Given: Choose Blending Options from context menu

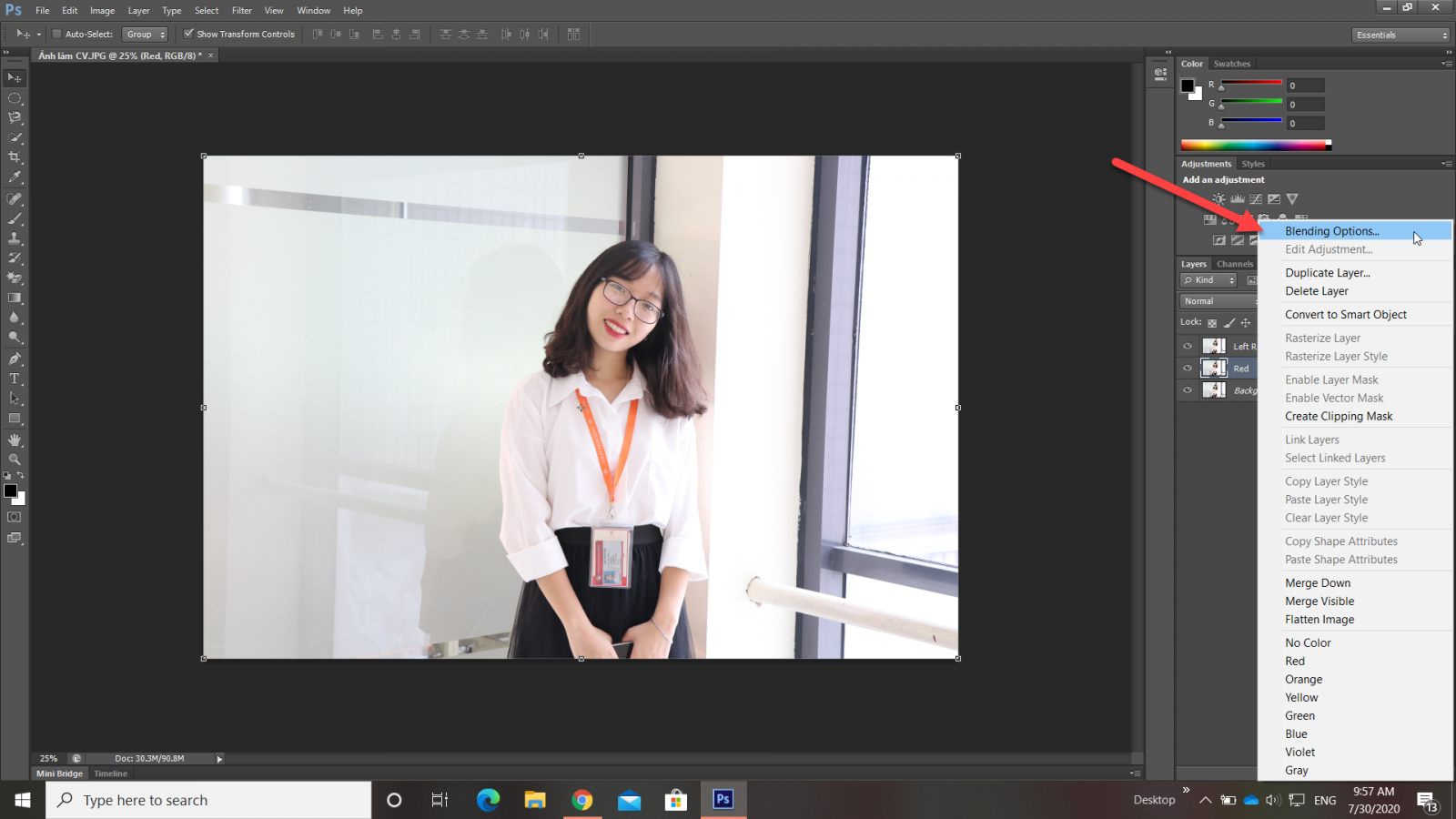Looking at the screenshot, I should 1331,231.
